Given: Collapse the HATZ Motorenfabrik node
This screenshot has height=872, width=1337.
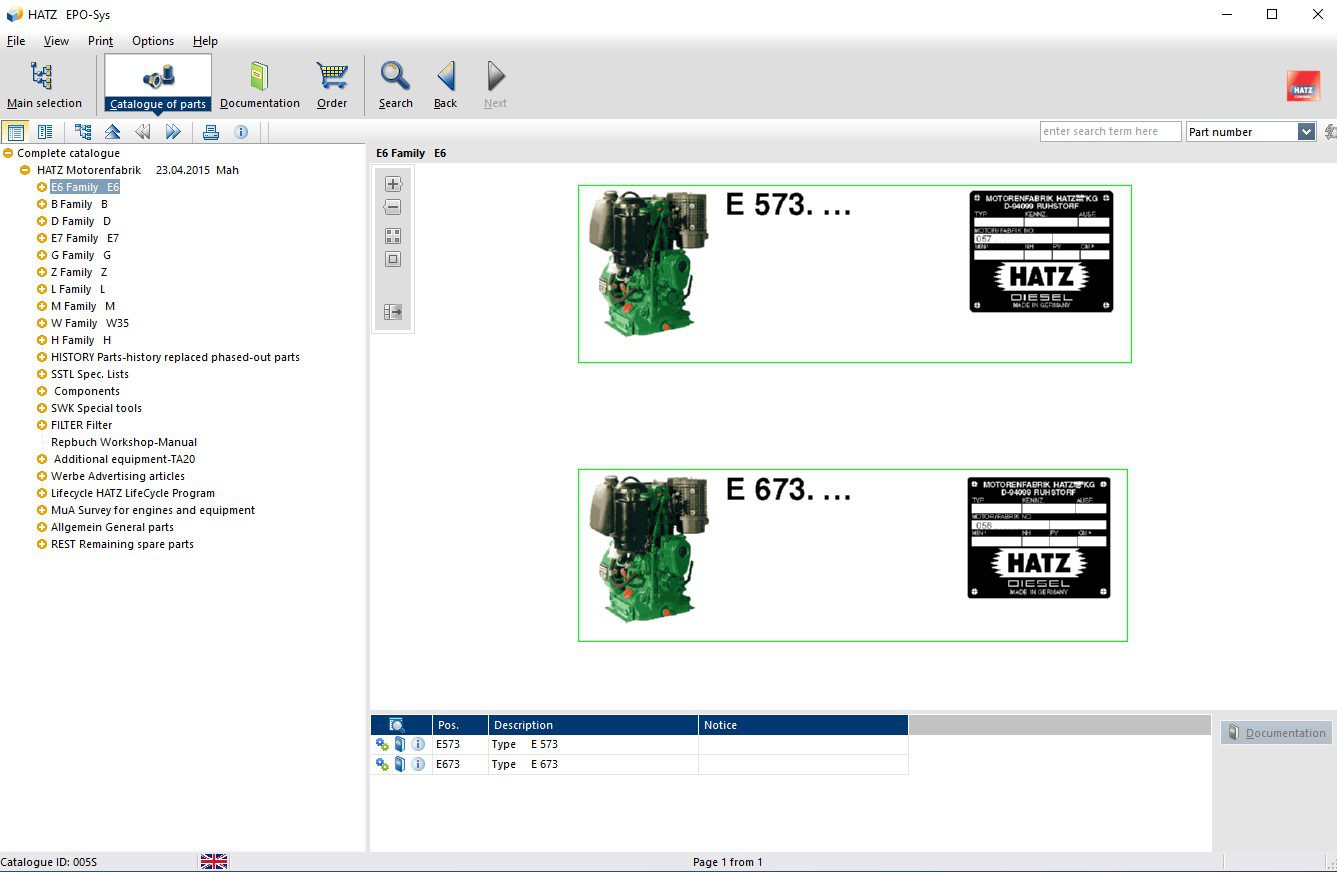Looking at the screenshot, I should [26, 170].
